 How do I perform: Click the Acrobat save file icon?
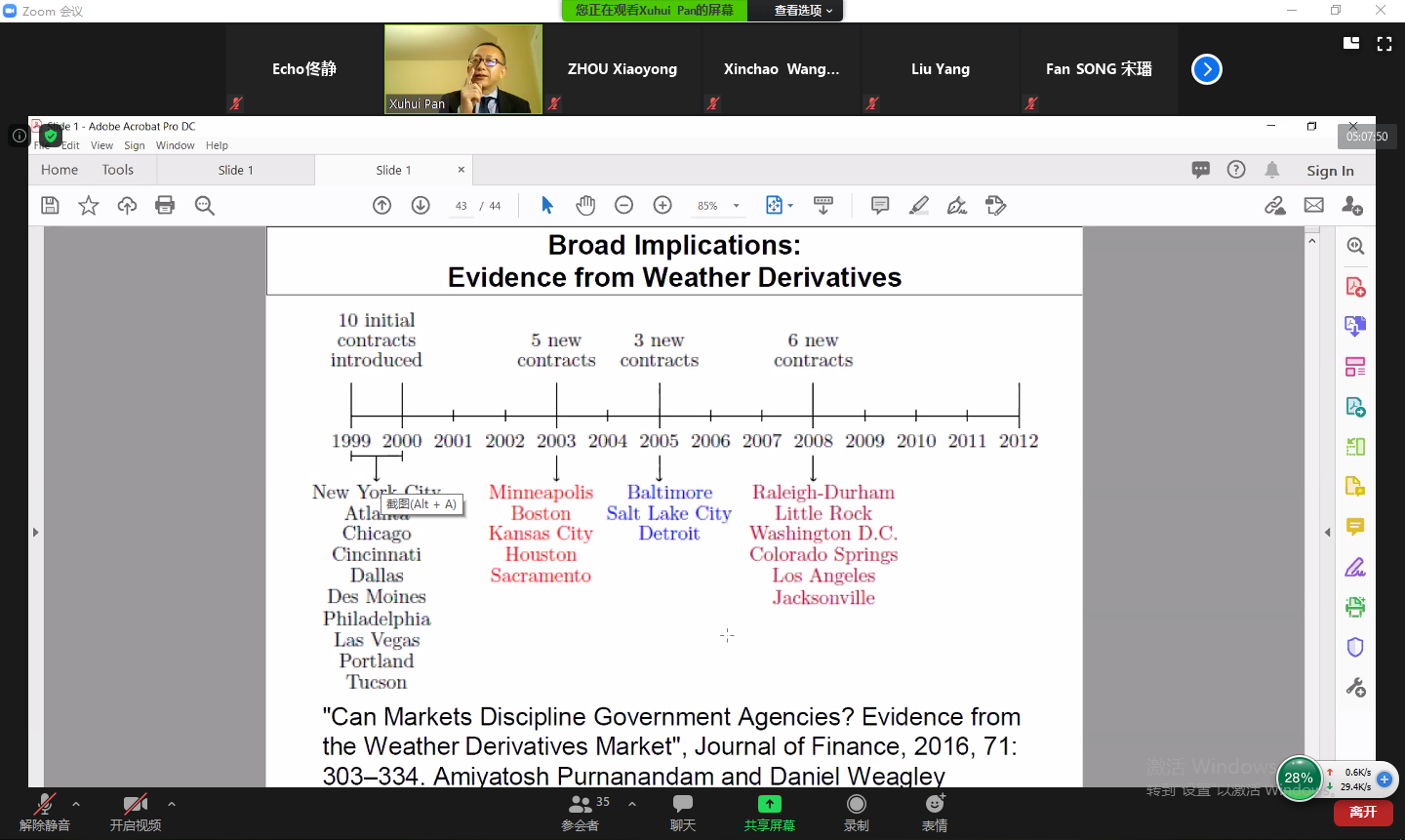tap(50, 206)
